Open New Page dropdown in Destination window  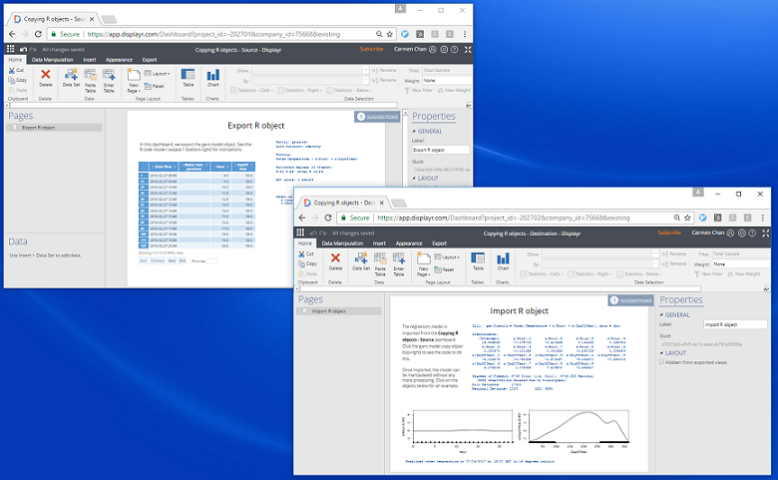(x=422, y=274)
